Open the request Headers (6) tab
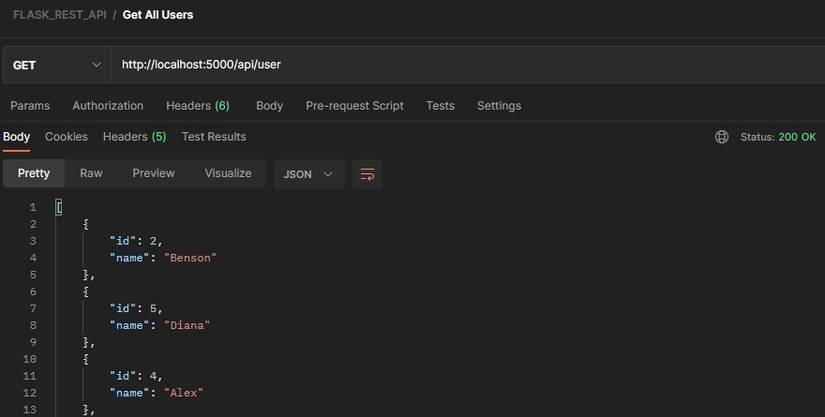Image resolution: width=825 pixels, height=417 pixels. [198, 106]
